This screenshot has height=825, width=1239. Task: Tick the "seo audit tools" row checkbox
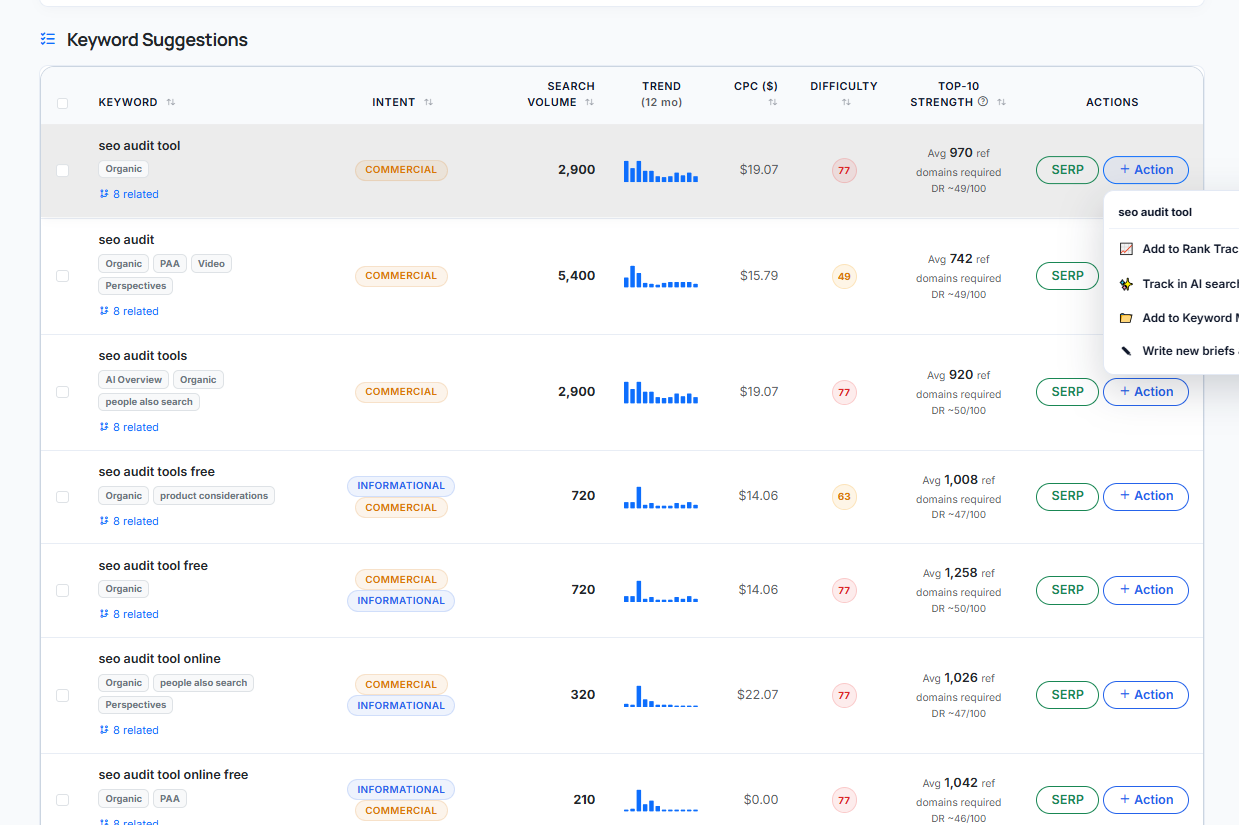pyautogui.click(x=63, y=392)
